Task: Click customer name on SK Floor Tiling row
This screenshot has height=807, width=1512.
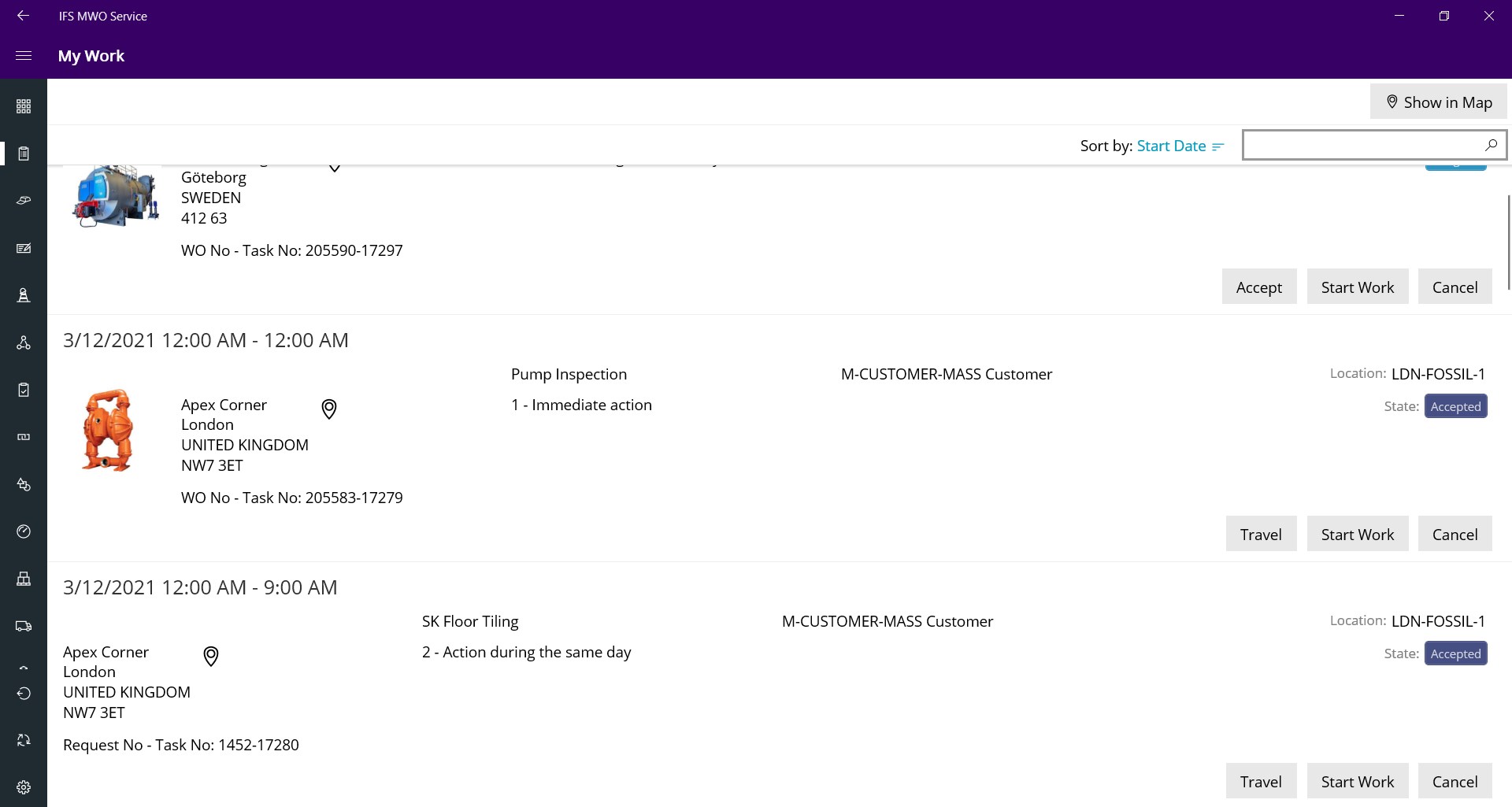Action: tap(888, 621)
